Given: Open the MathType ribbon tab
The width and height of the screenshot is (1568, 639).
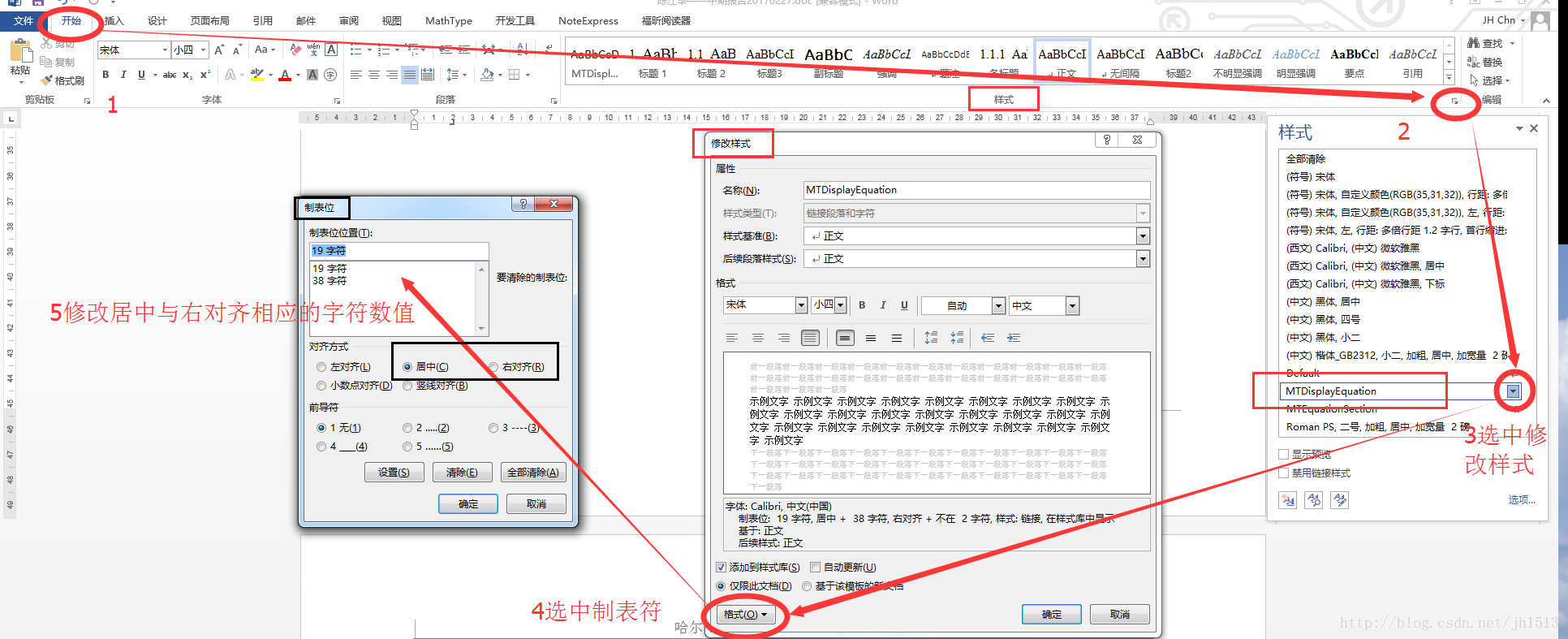Looking at the screenshot, I should pos(449,21).
